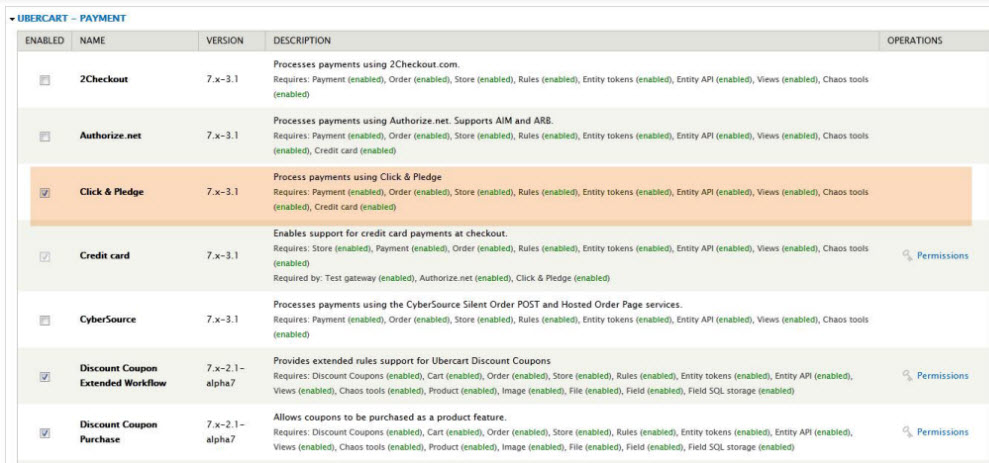
Task: Open Permissions link for Credit card
Action: pos(942,255)
